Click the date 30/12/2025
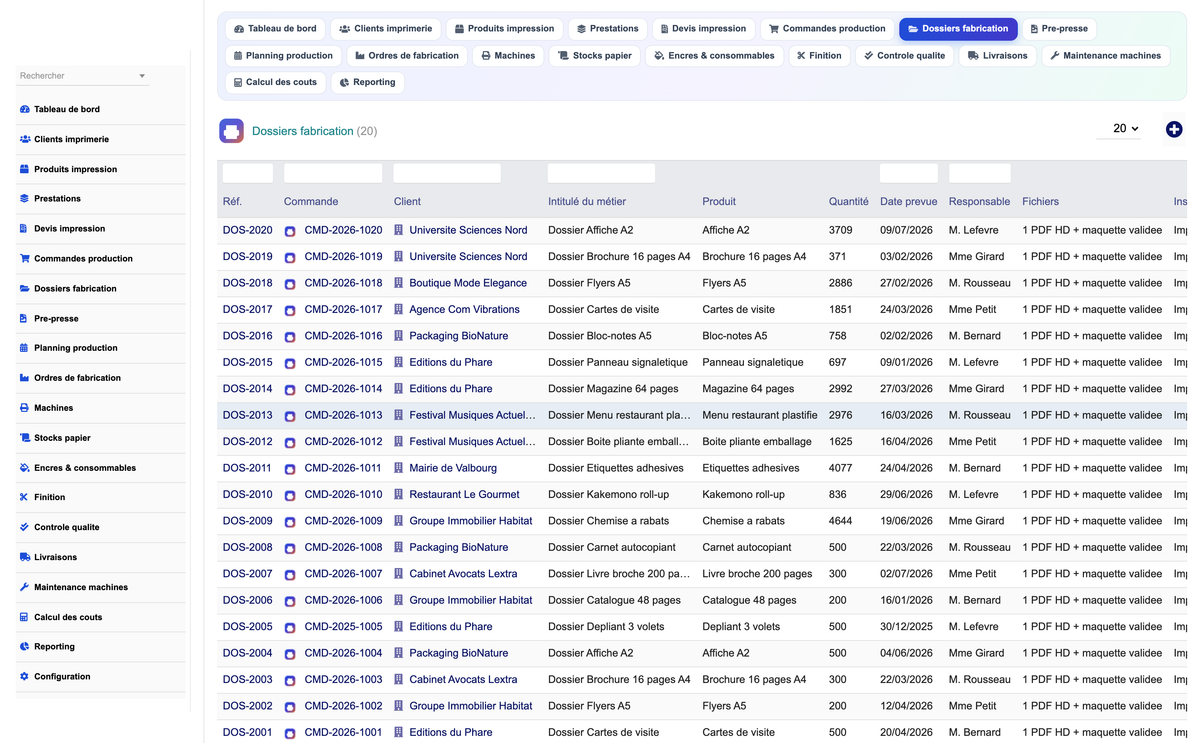The height and width of the screenshot is (743, 1200). point(906,627)
